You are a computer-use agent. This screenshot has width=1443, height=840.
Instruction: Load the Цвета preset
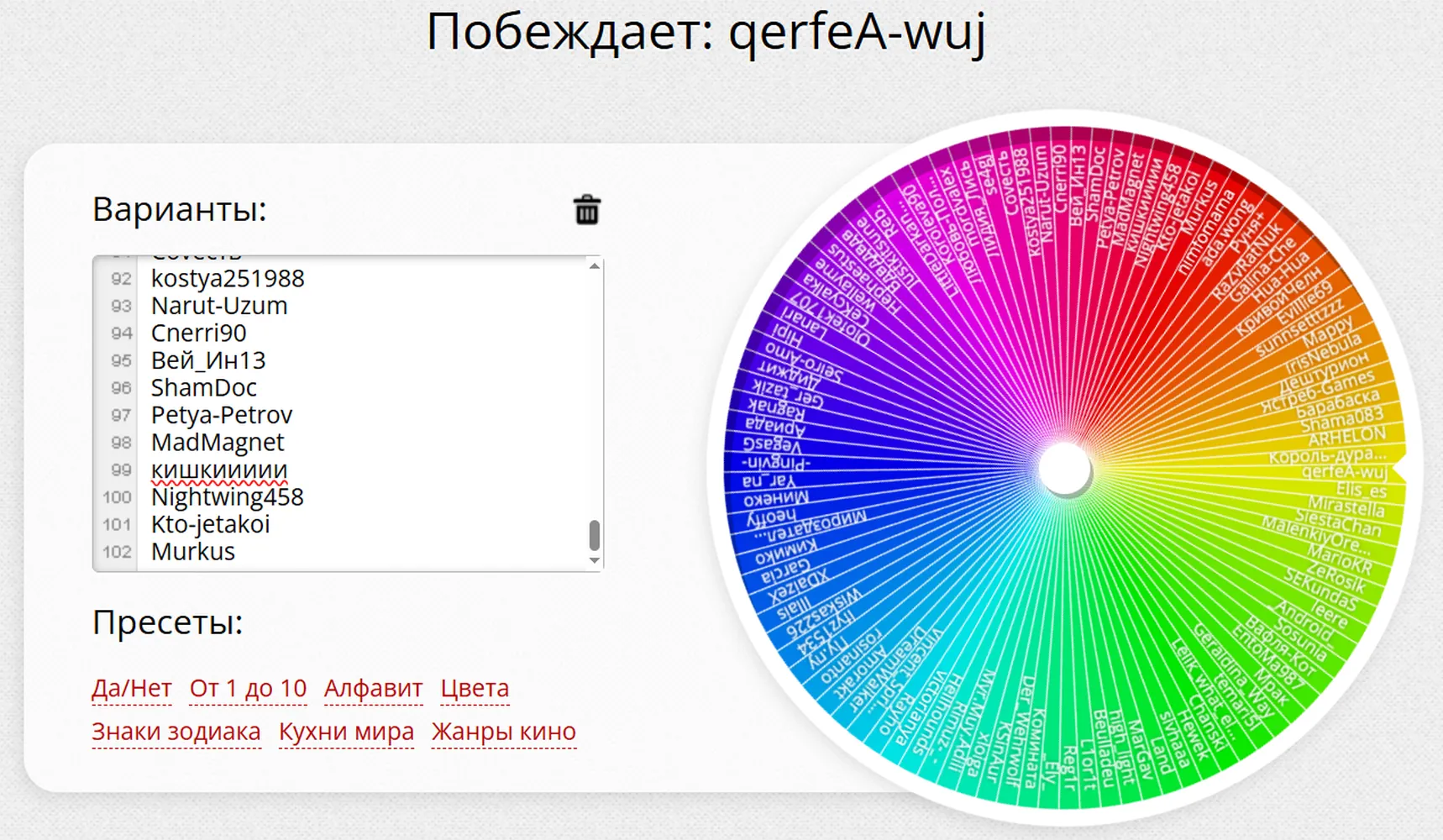pos(475,688)
